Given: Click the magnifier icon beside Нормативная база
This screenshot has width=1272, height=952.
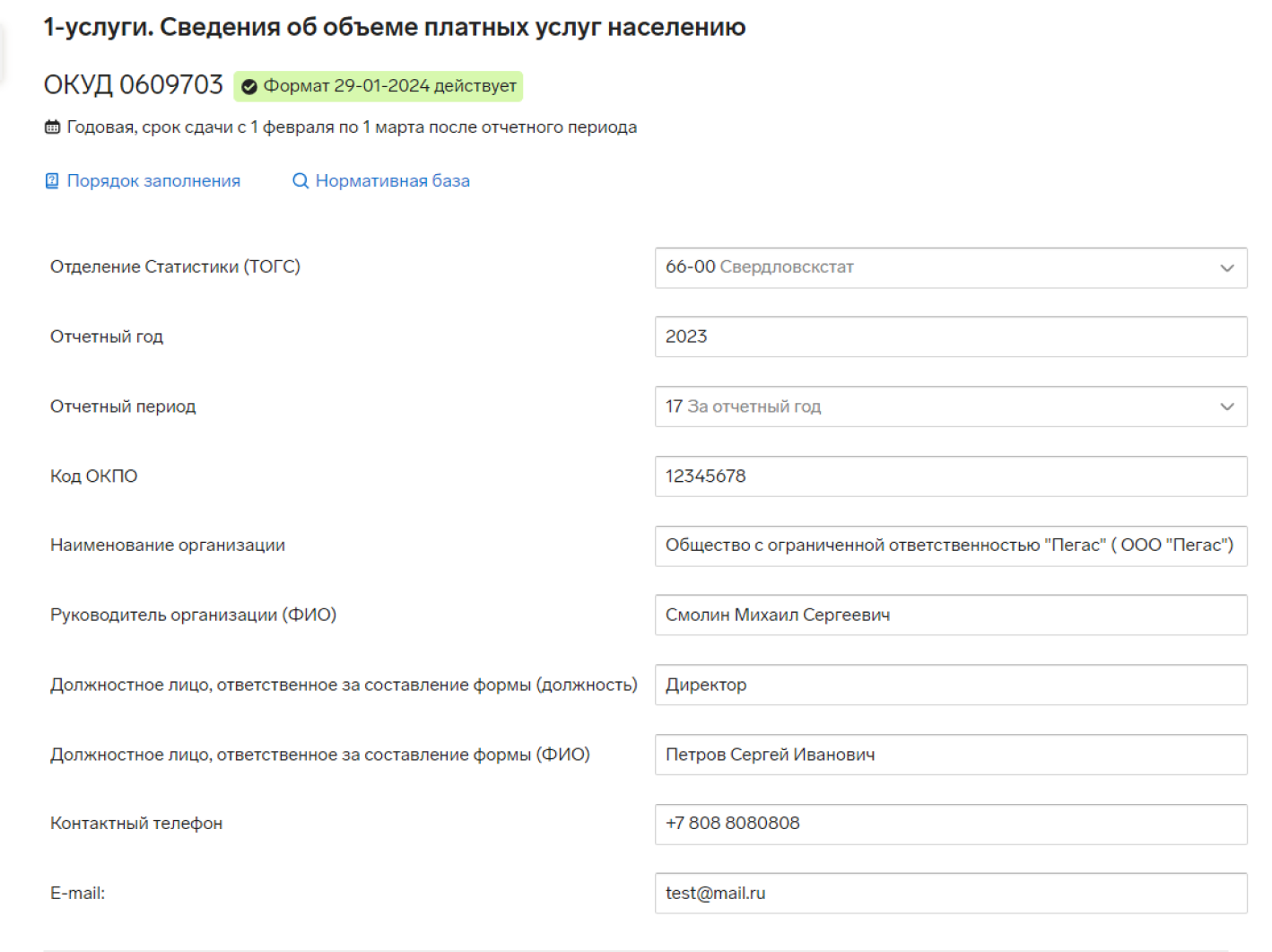Looking at the screenshot, I should pyautogui.click(x=301, y=181).
